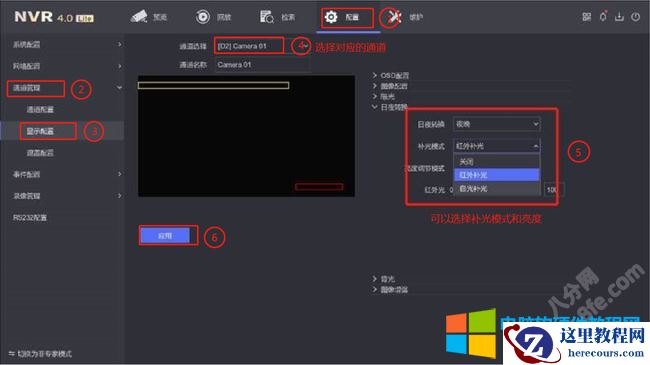Select 通道管理 in the sidebar
This screenshot has width=650, height=365.
tap(27, 88)
